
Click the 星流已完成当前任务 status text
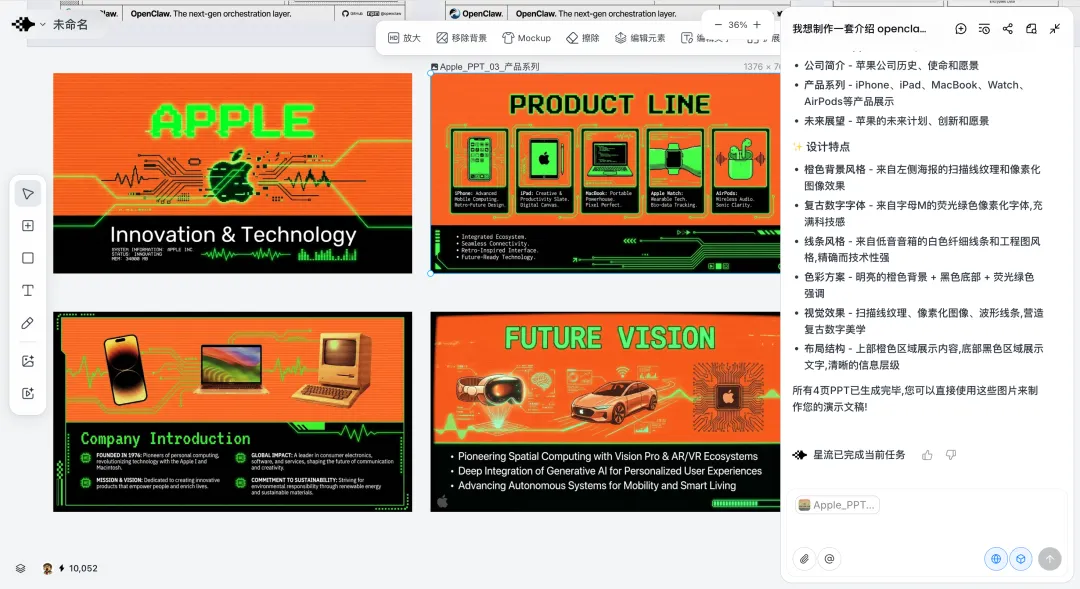point(859,455)
